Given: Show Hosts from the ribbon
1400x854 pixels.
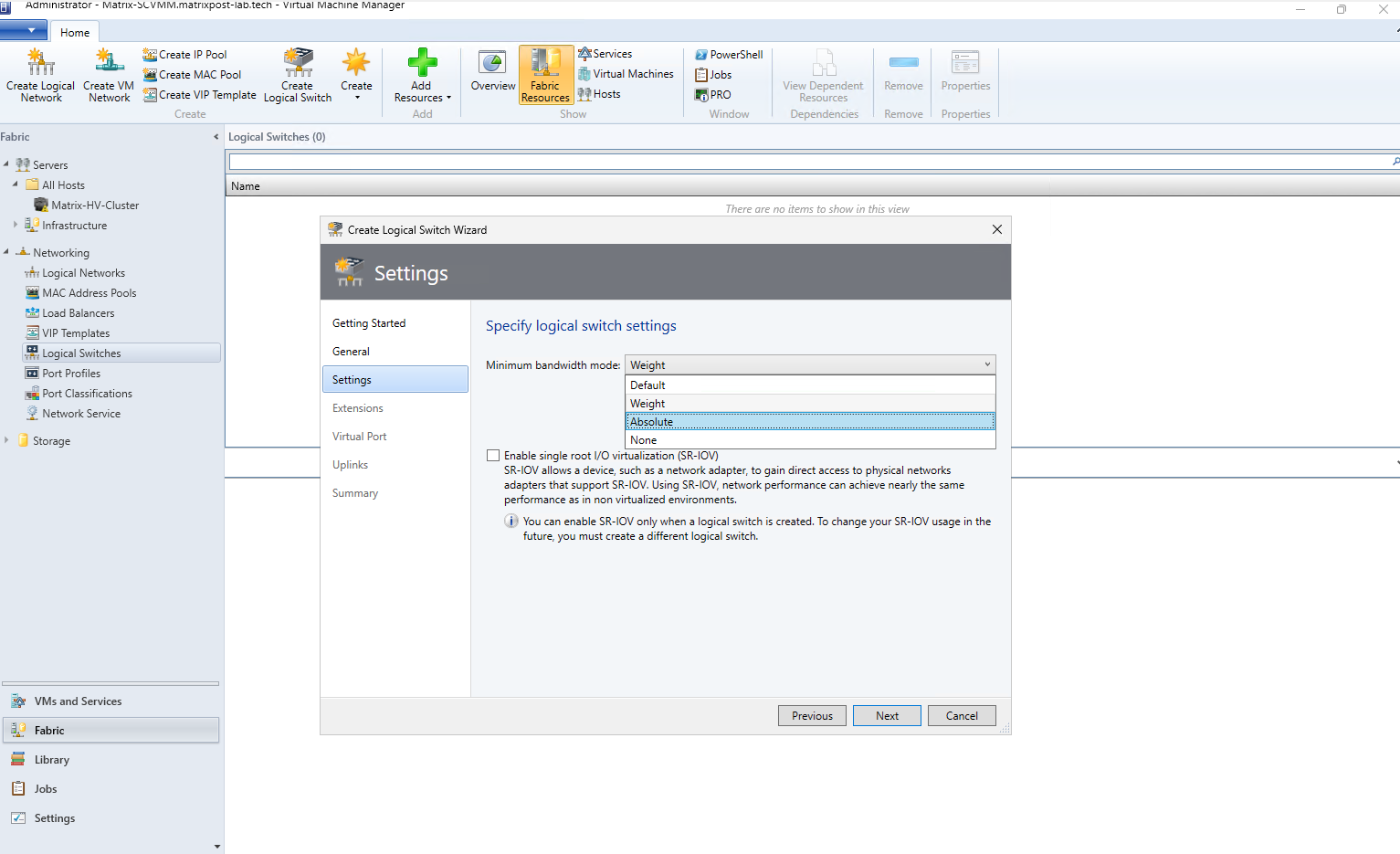Looking at the screenshot, I should pyautogui.click(x=599, y=94).
